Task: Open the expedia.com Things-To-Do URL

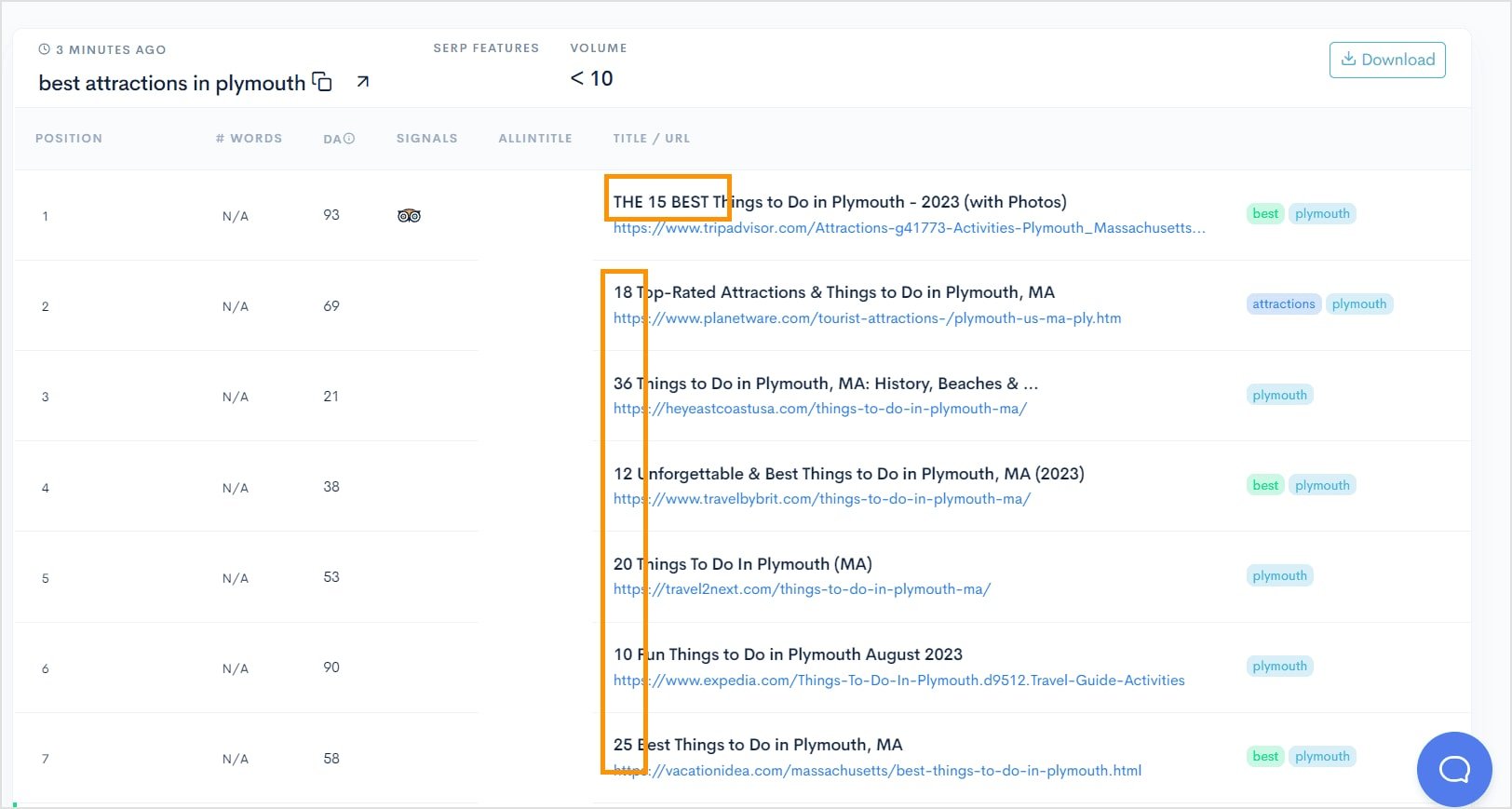Action: click(898, 681)
